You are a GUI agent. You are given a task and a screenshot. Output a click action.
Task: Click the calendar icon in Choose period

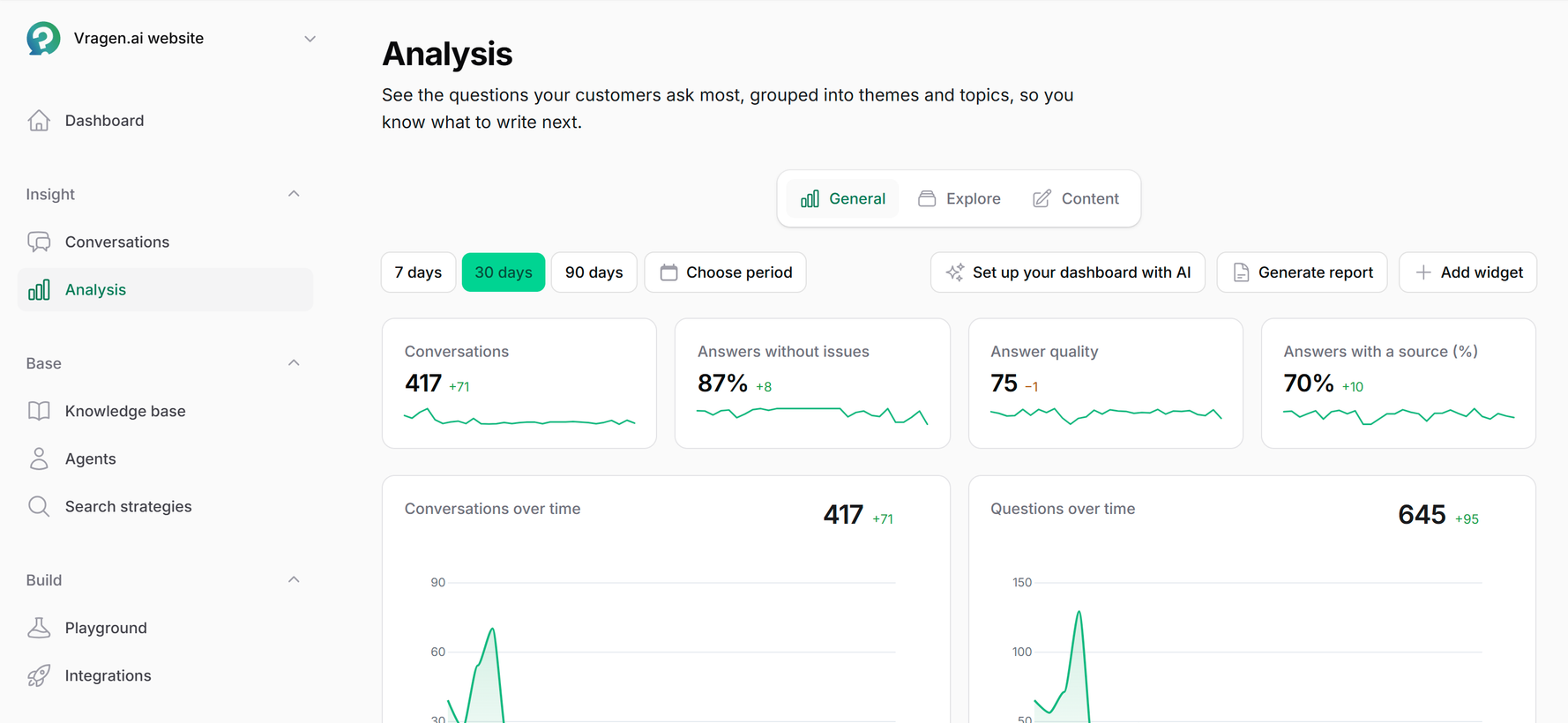(x=668, y=272)
